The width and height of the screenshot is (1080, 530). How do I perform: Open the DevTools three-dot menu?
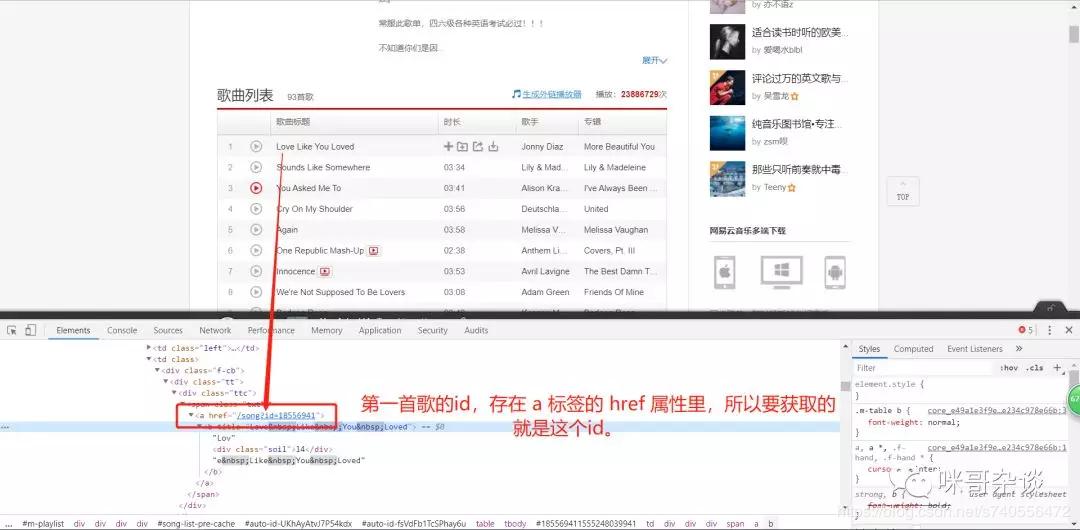point(1050,330)
